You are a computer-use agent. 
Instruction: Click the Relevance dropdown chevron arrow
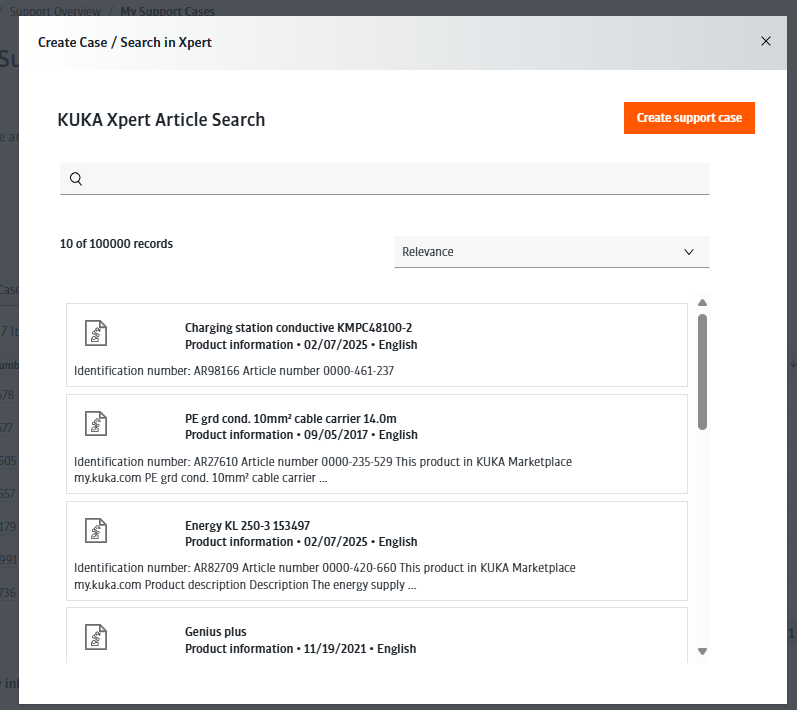click(x=689, y=252)
